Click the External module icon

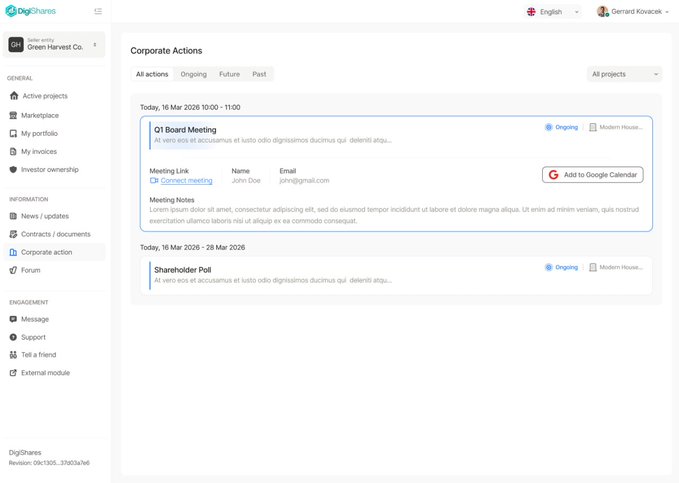pyautogui.click(x=13, y=373)
